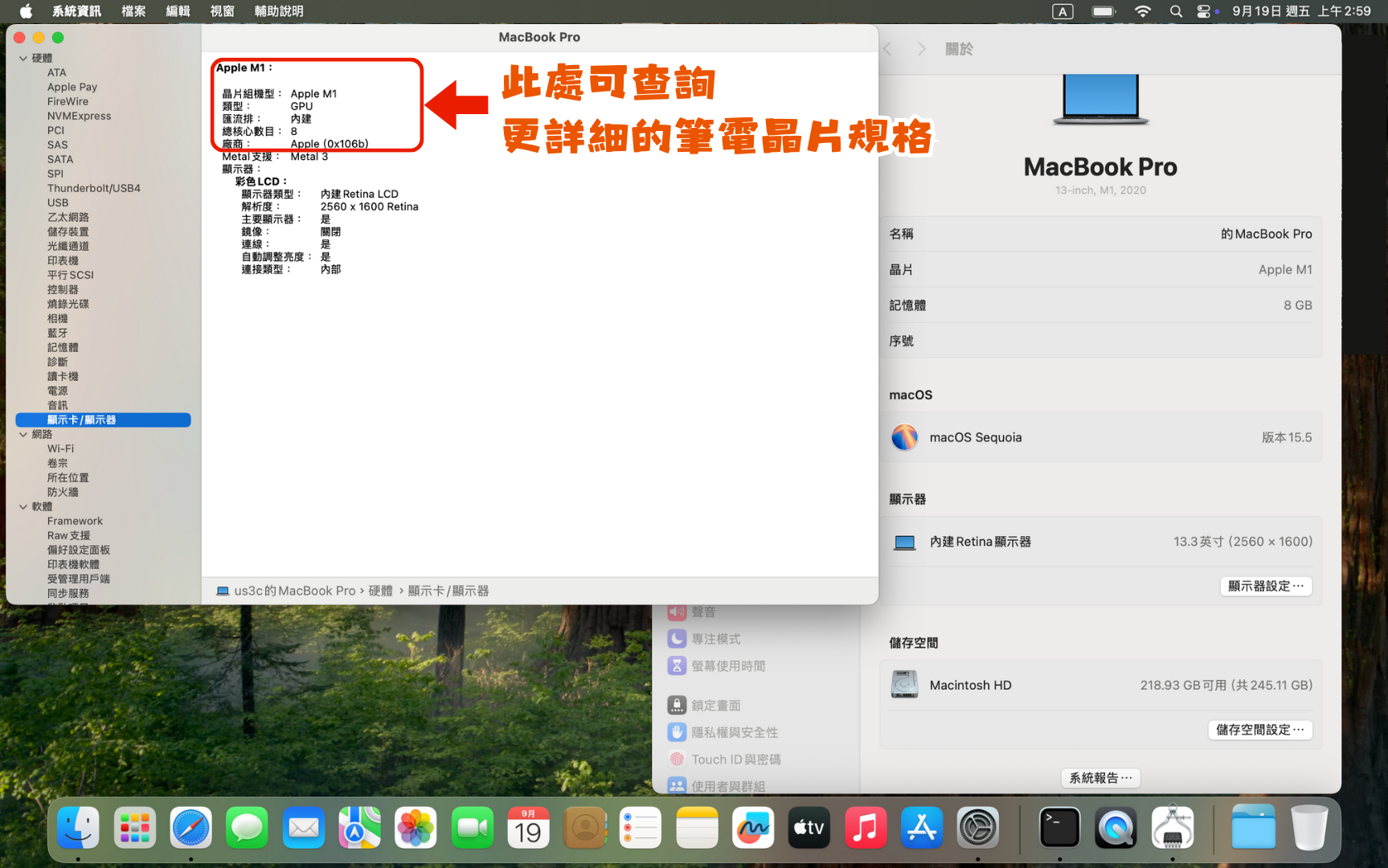Collapse the 硬體 section in sidebar
Image resolution: width=1388 pixels, height=868 pixels.
pyautogui.click(x=23, y=59)
